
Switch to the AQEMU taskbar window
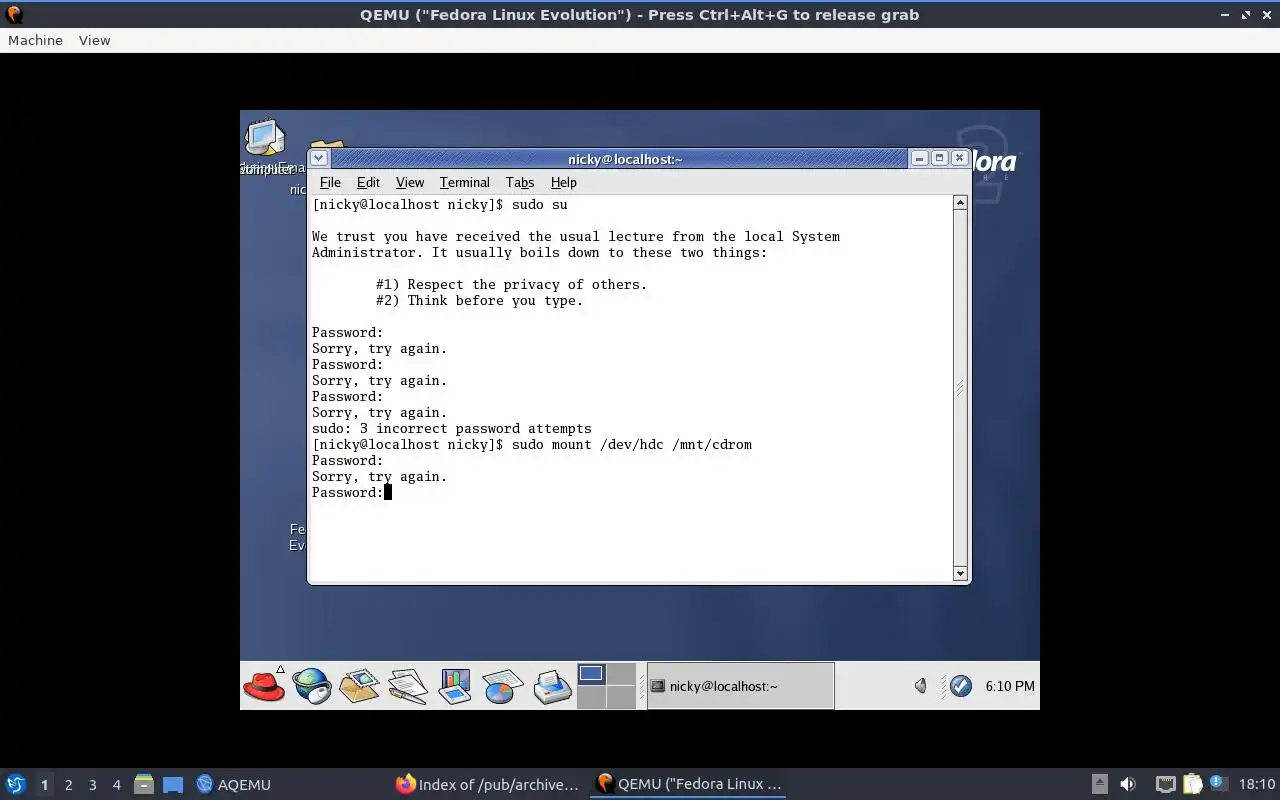[234, 784]
